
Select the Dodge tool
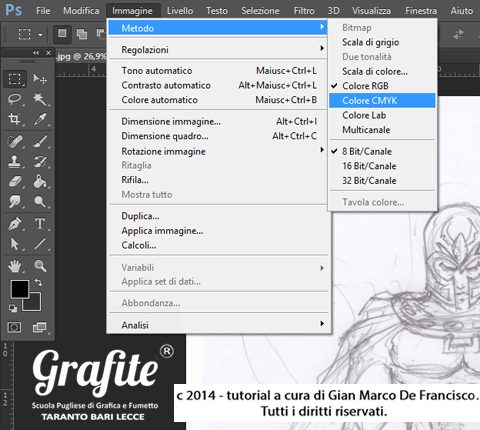point(40,202)
